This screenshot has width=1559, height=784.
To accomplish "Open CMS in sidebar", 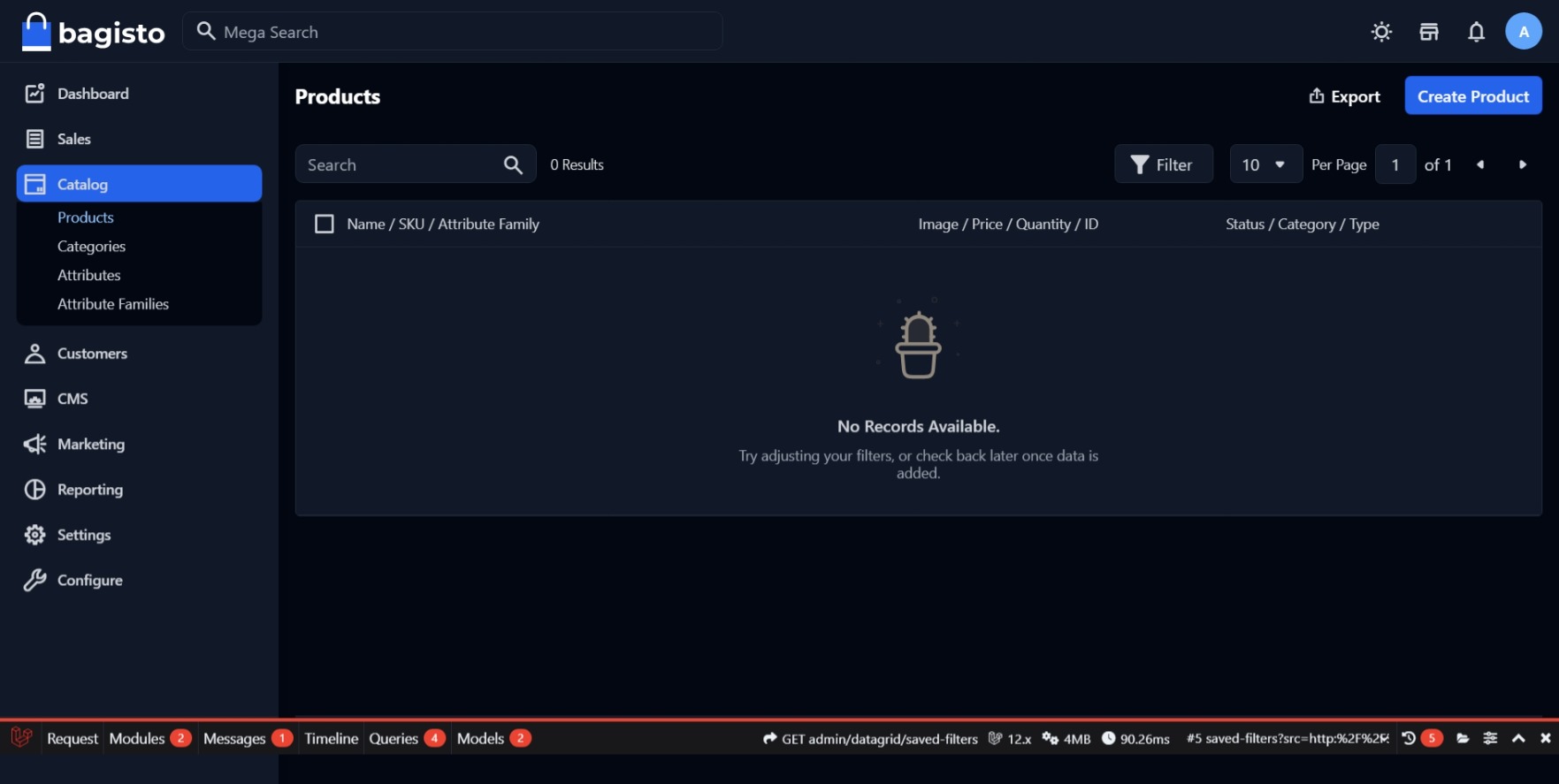I will [x=139, y=399].
